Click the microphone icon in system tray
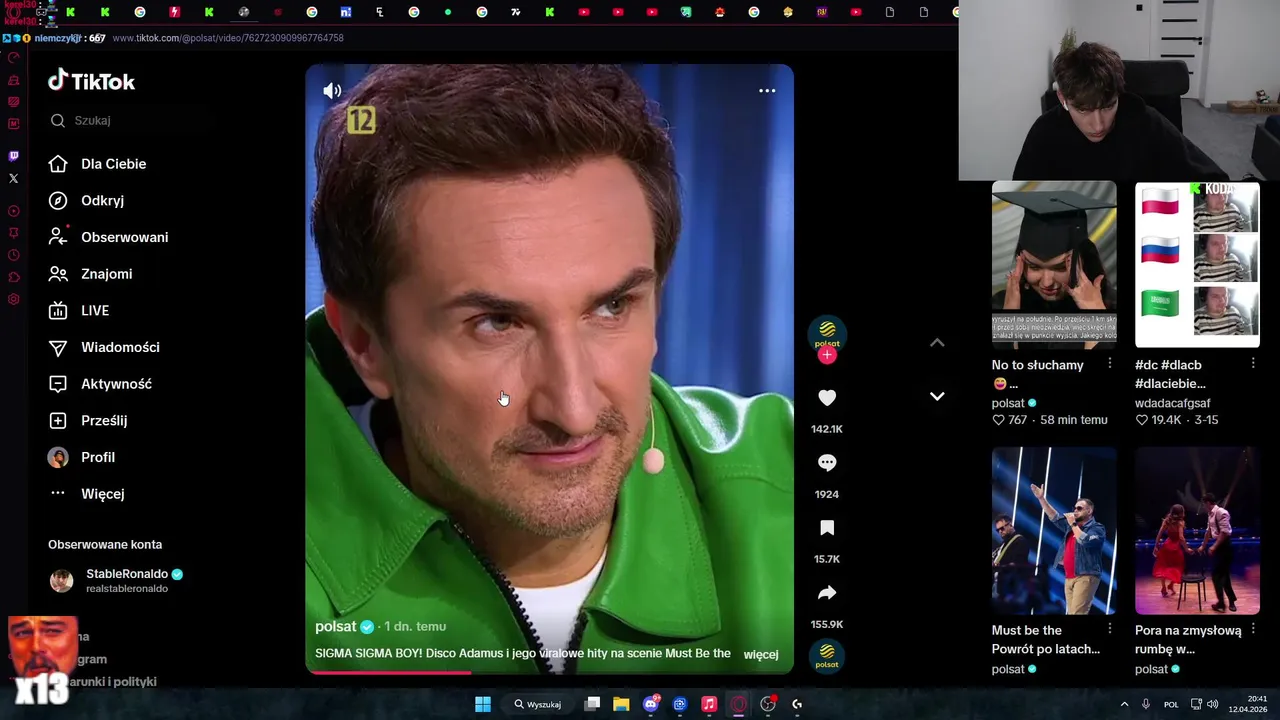Image resolution: width=1280 pixels, height=720 pixels. click(1146, 704)
